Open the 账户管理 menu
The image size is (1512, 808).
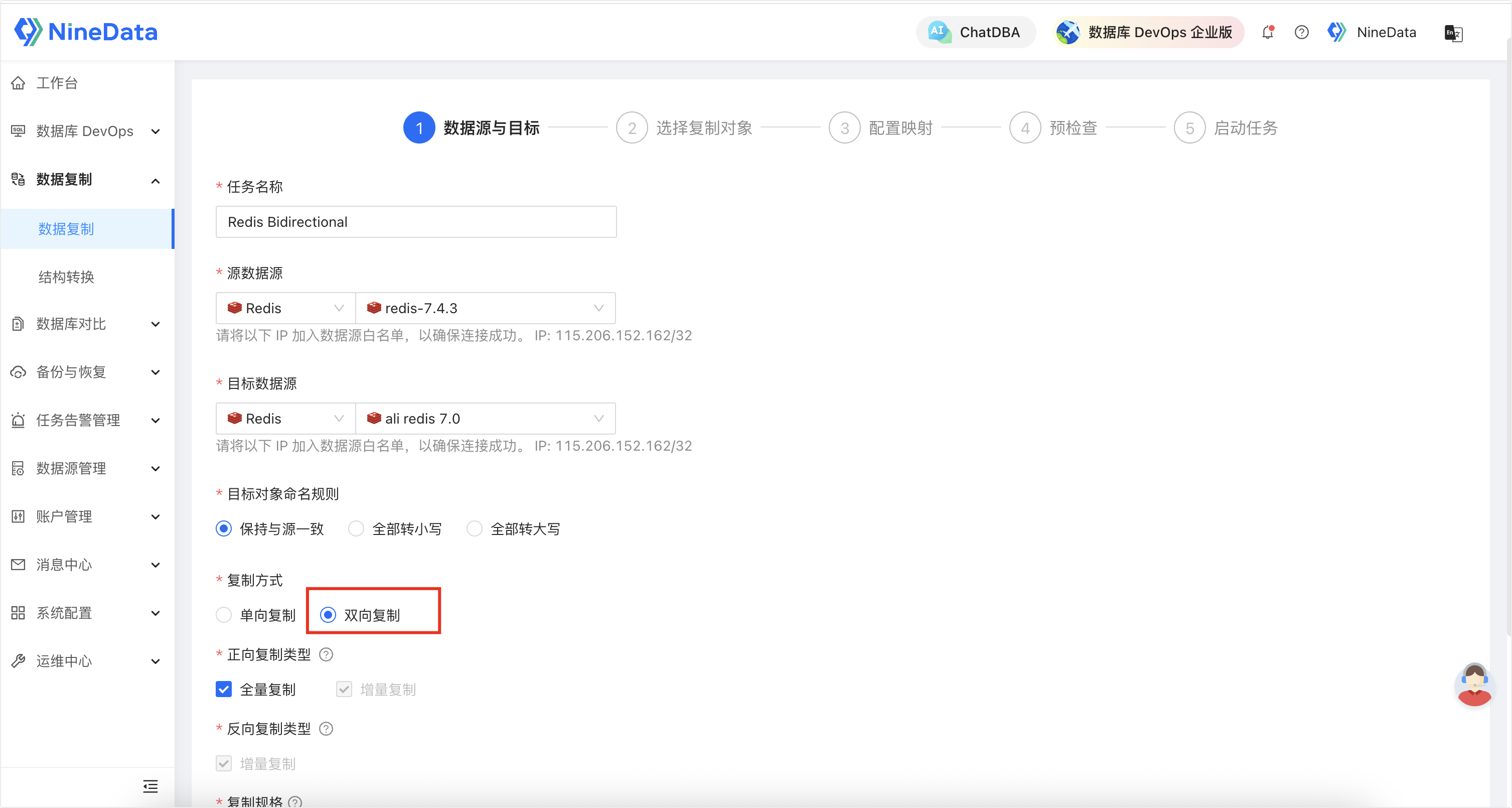[87, 516]
